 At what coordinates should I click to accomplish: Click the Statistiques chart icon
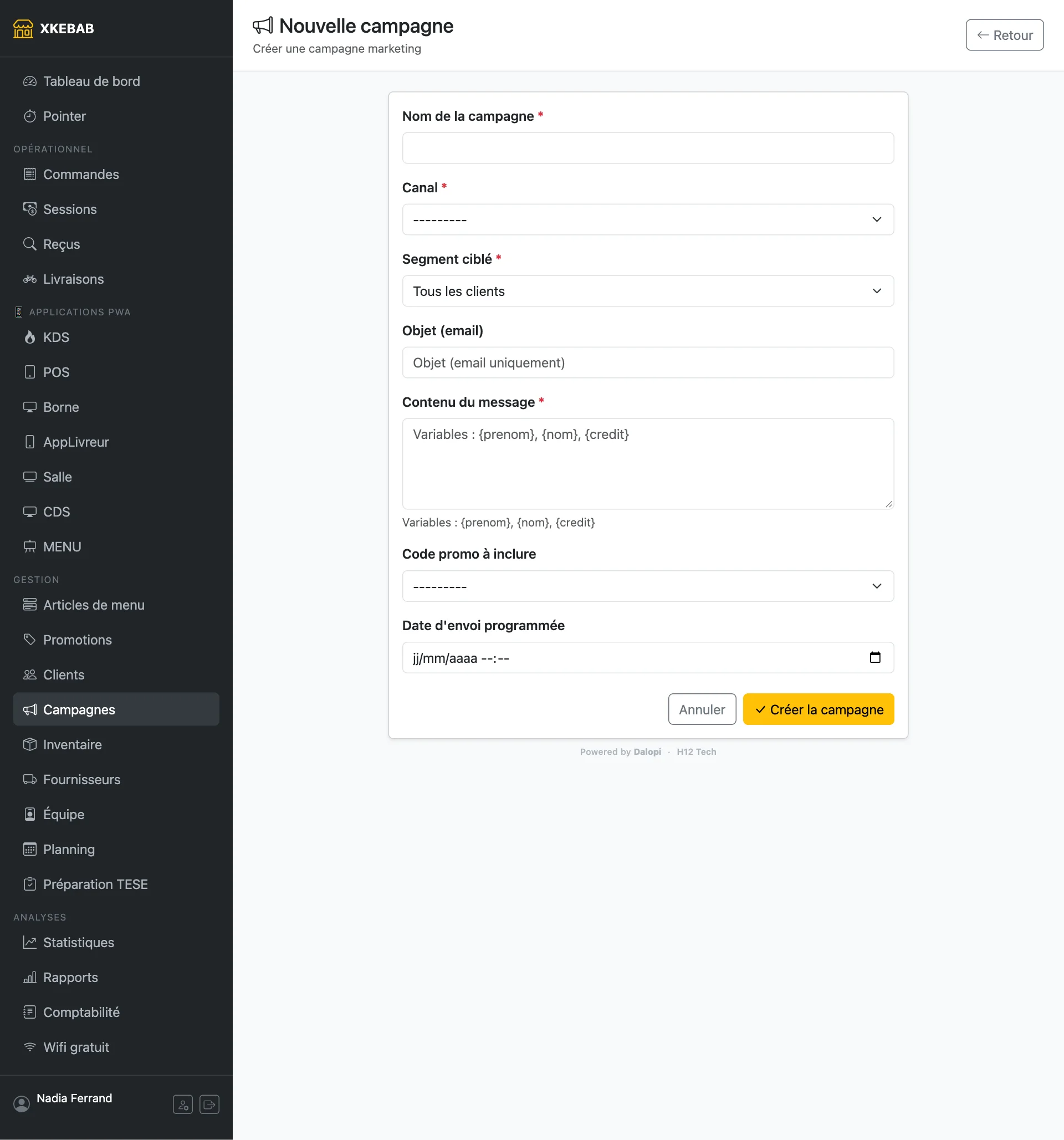point(30,942)
